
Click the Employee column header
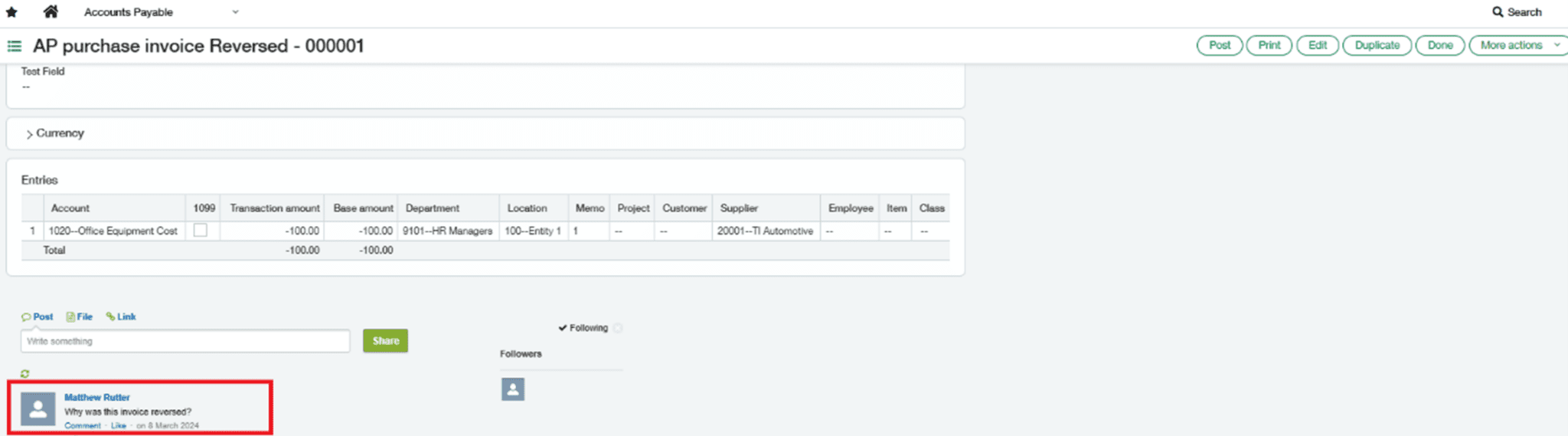point(851,208)
